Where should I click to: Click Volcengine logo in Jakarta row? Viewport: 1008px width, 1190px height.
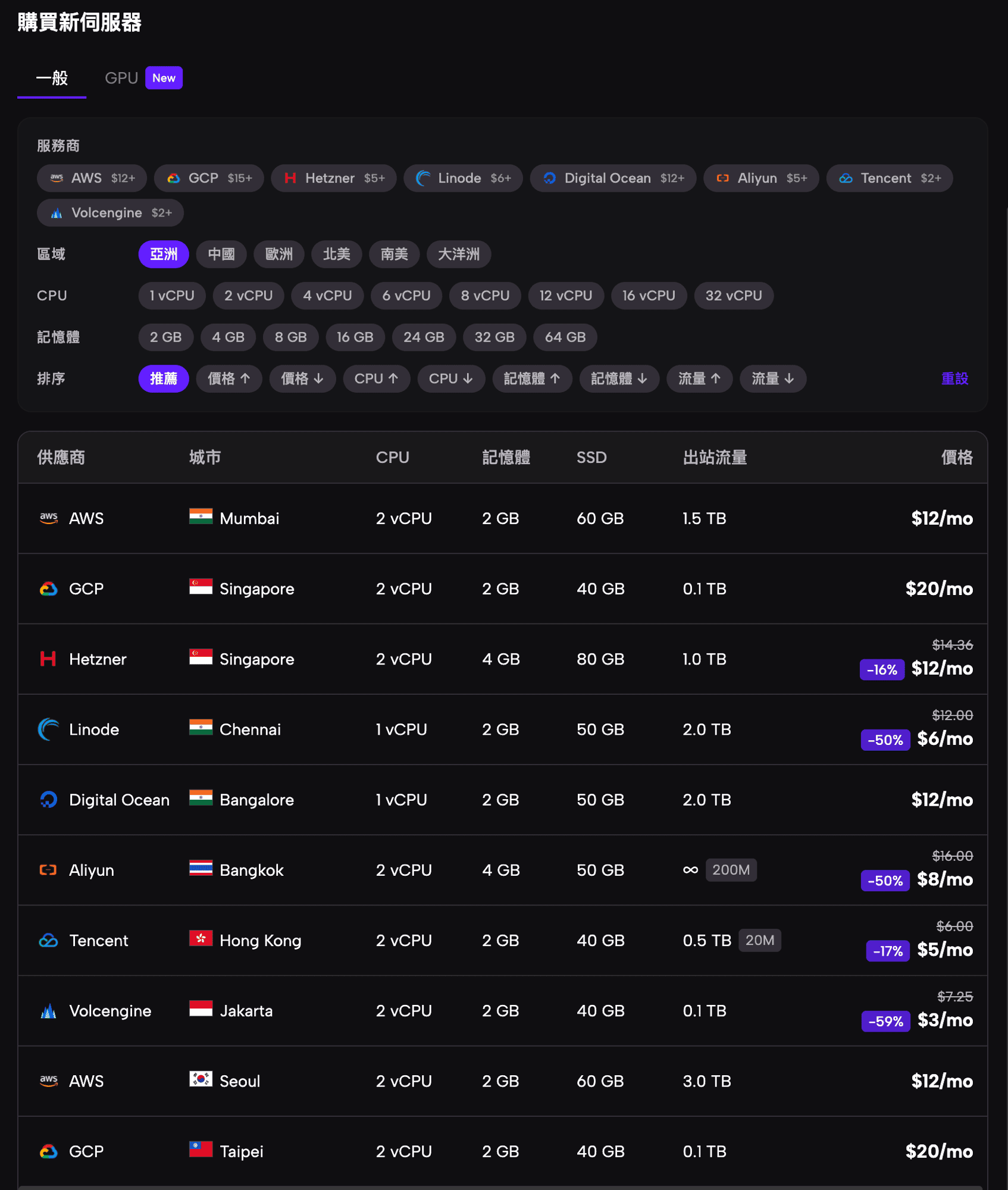click(48, 1011)
